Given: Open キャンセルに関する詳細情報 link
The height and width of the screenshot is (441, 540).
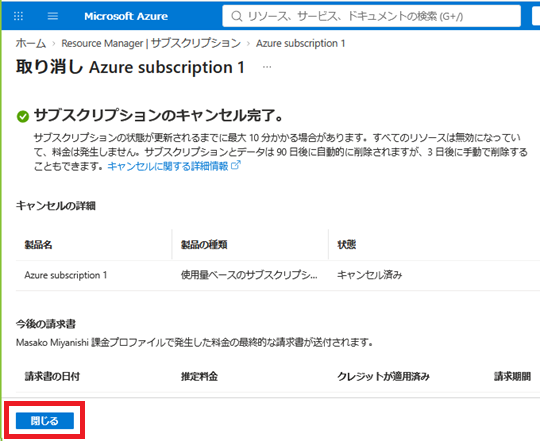Looking at the screenshot, I should (168, 166).
